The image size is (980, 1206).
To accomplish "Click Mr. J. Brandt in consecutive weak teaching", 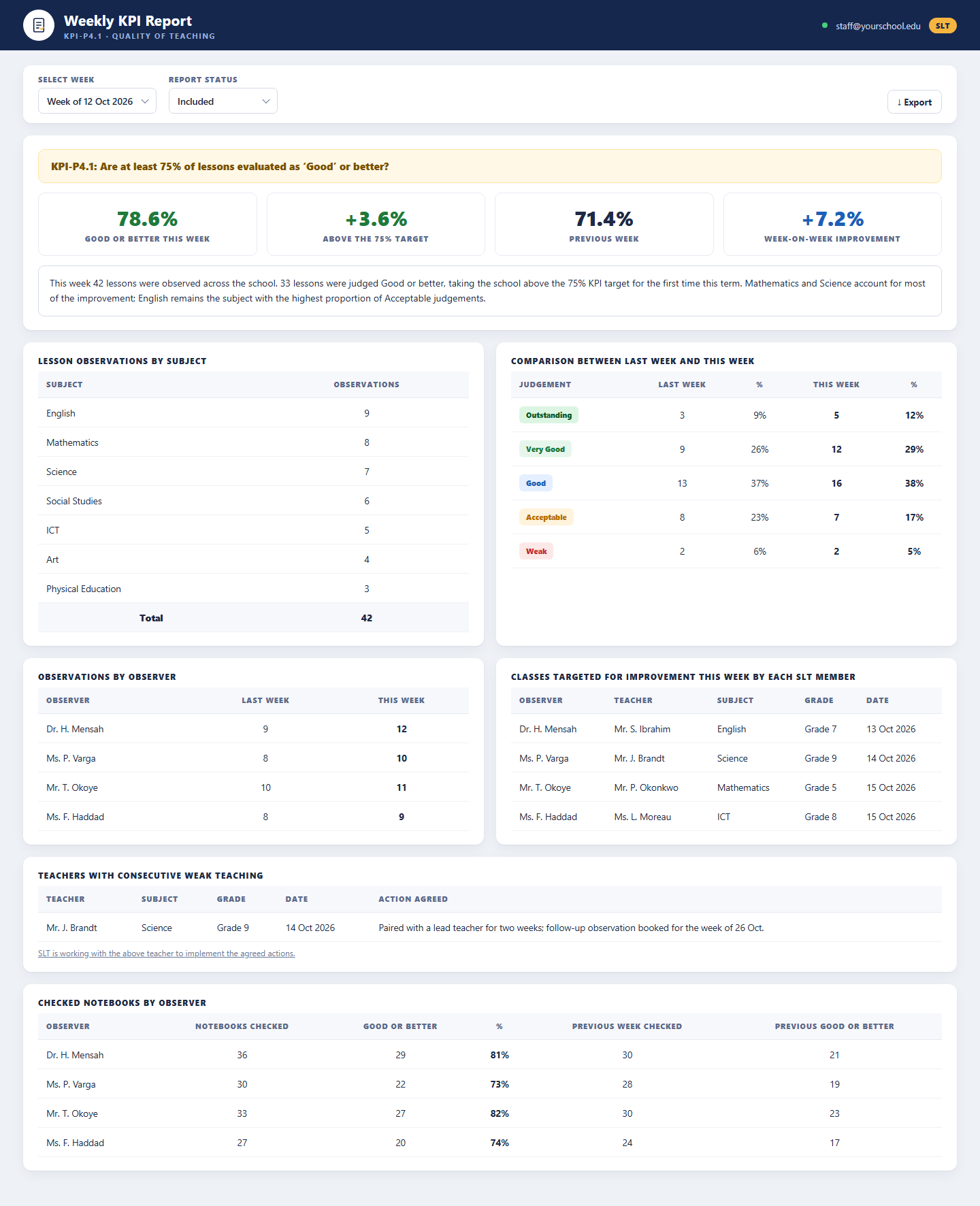I will coord(71,928).
